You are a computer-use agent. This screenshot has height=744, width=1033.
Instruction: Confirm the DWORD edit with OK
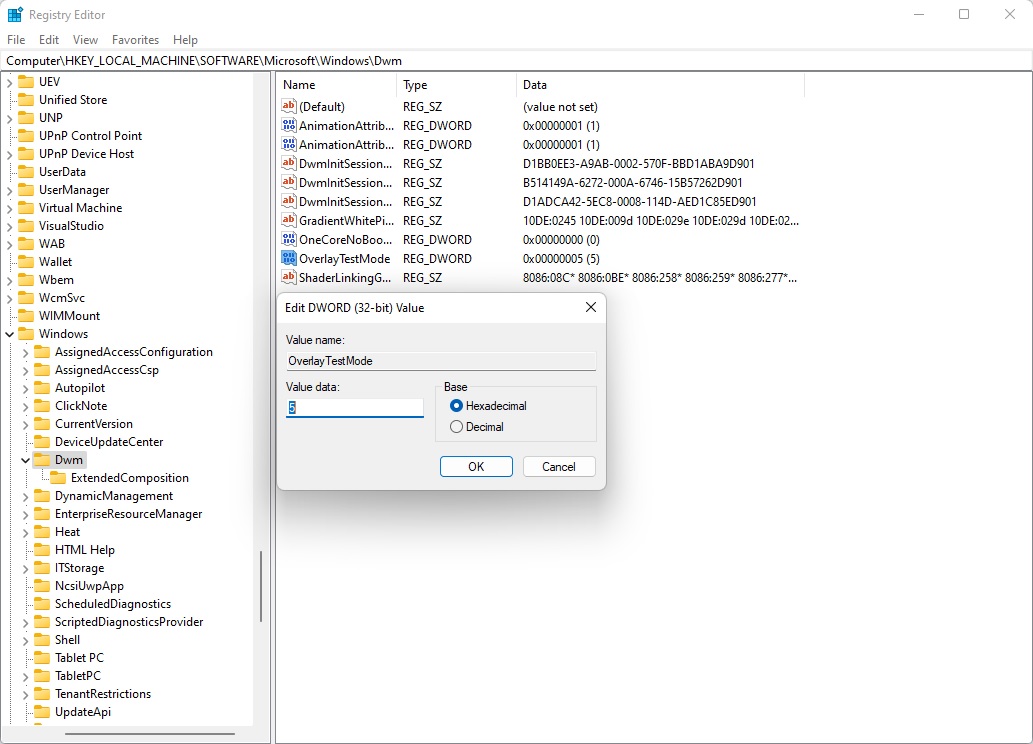point(476,467)
